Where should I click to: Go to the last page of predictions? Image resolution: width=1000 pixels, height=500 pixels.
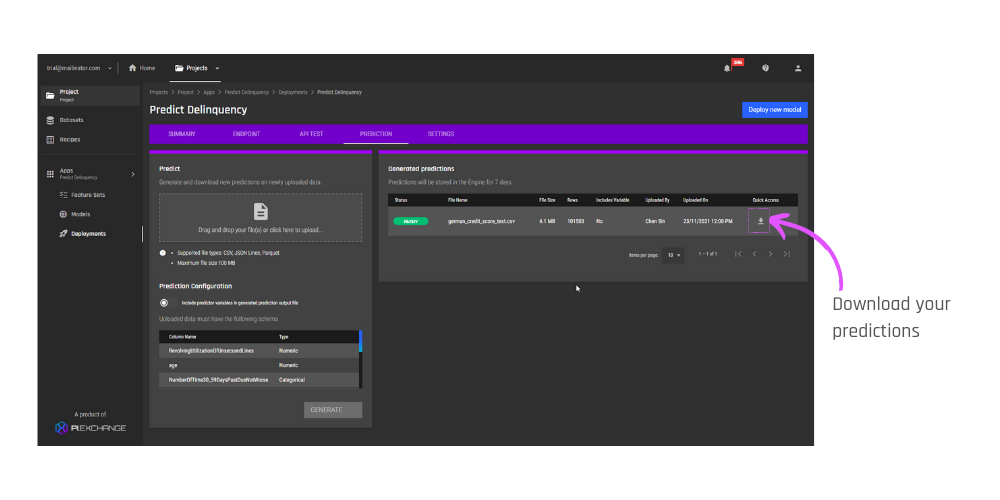tap(786, 254)
